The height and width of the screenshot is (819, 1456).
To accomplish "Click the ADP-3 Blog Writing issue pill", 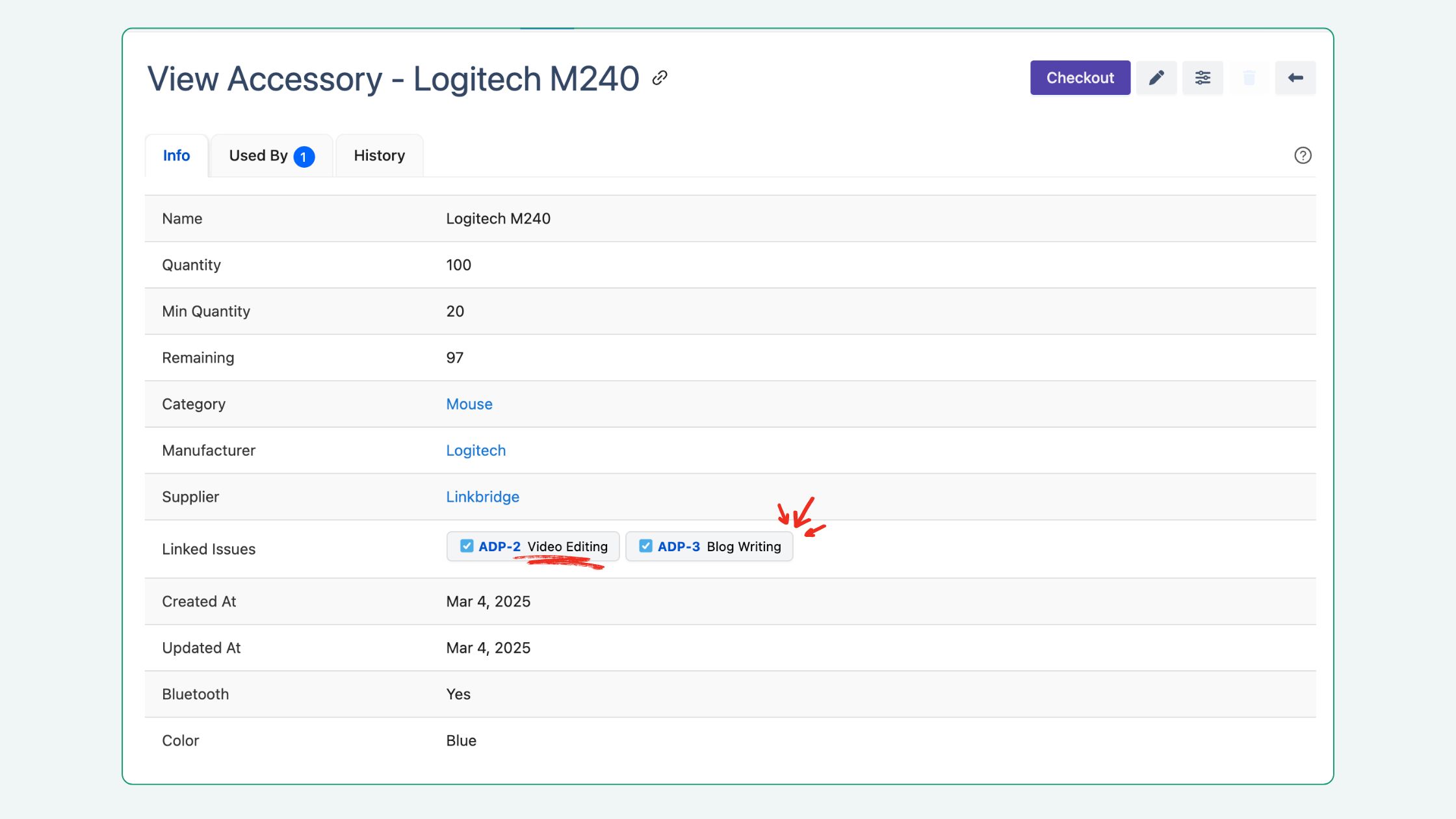I will pyautogui.click(x=744, y=546).
